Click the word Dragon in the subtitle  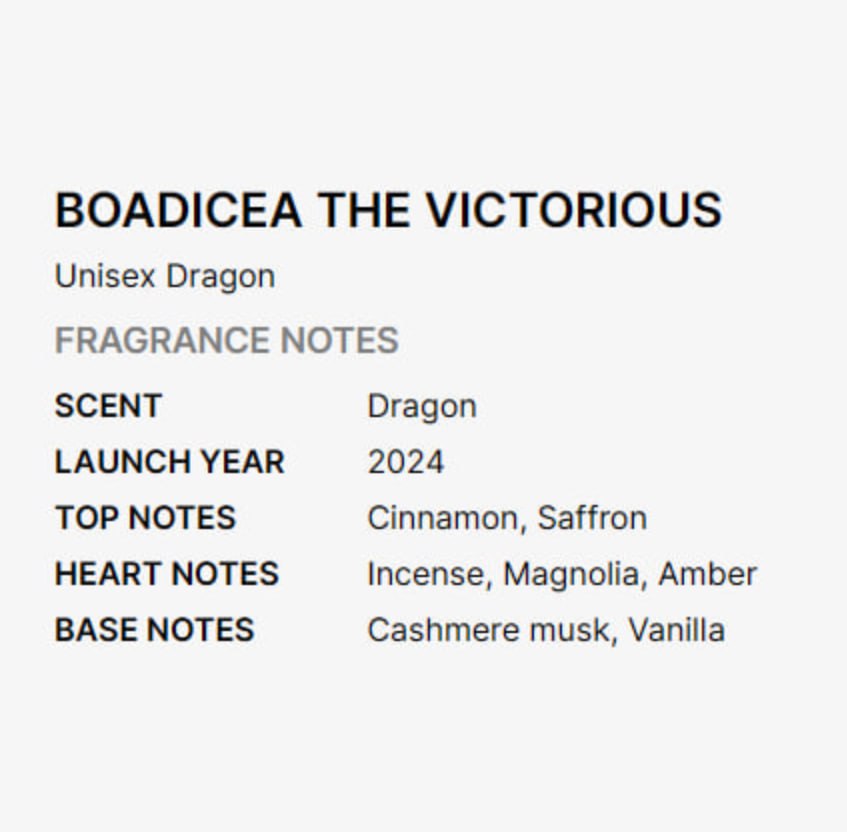click(220, 276)
